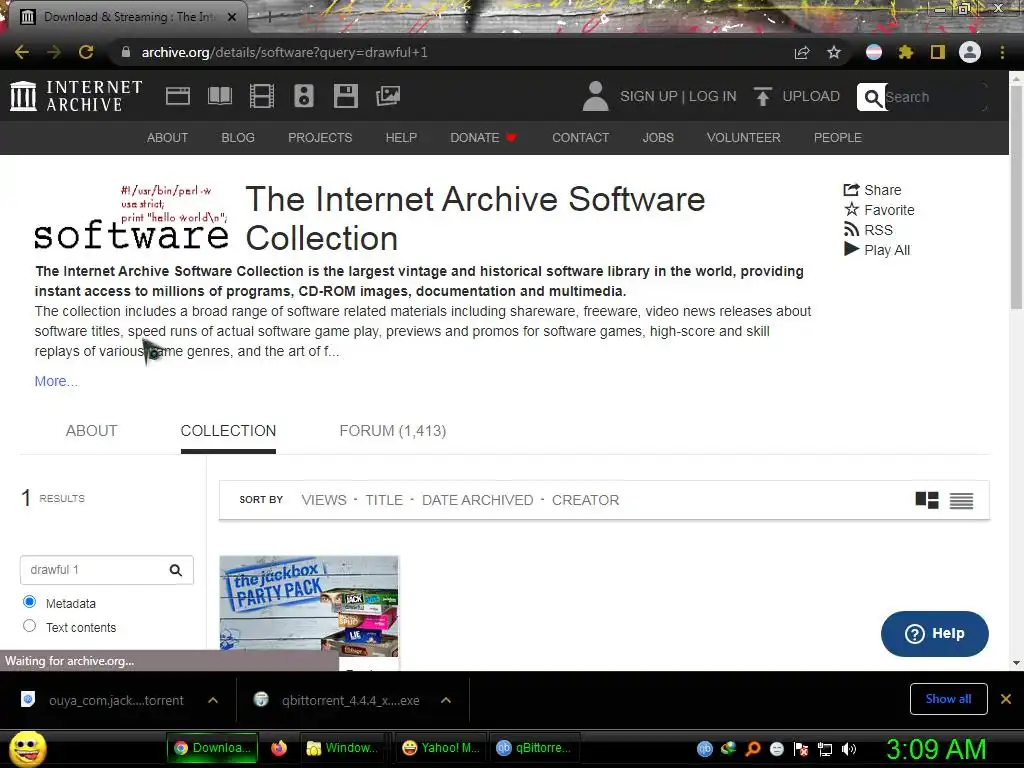Screen dimensions: 1024x768
Task: Open the ABOUT tab of collection
Action: click(x=91, y=431)
